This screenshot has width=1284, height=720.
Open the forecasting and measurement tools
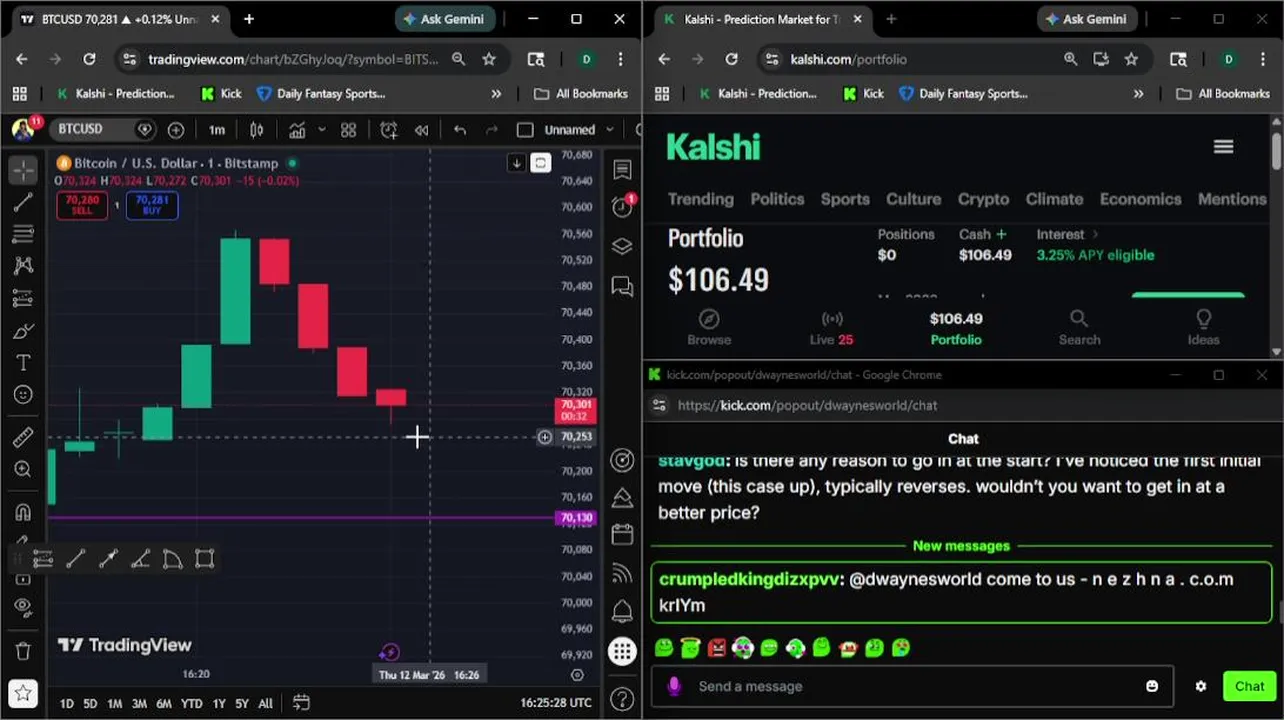(23, 298)
